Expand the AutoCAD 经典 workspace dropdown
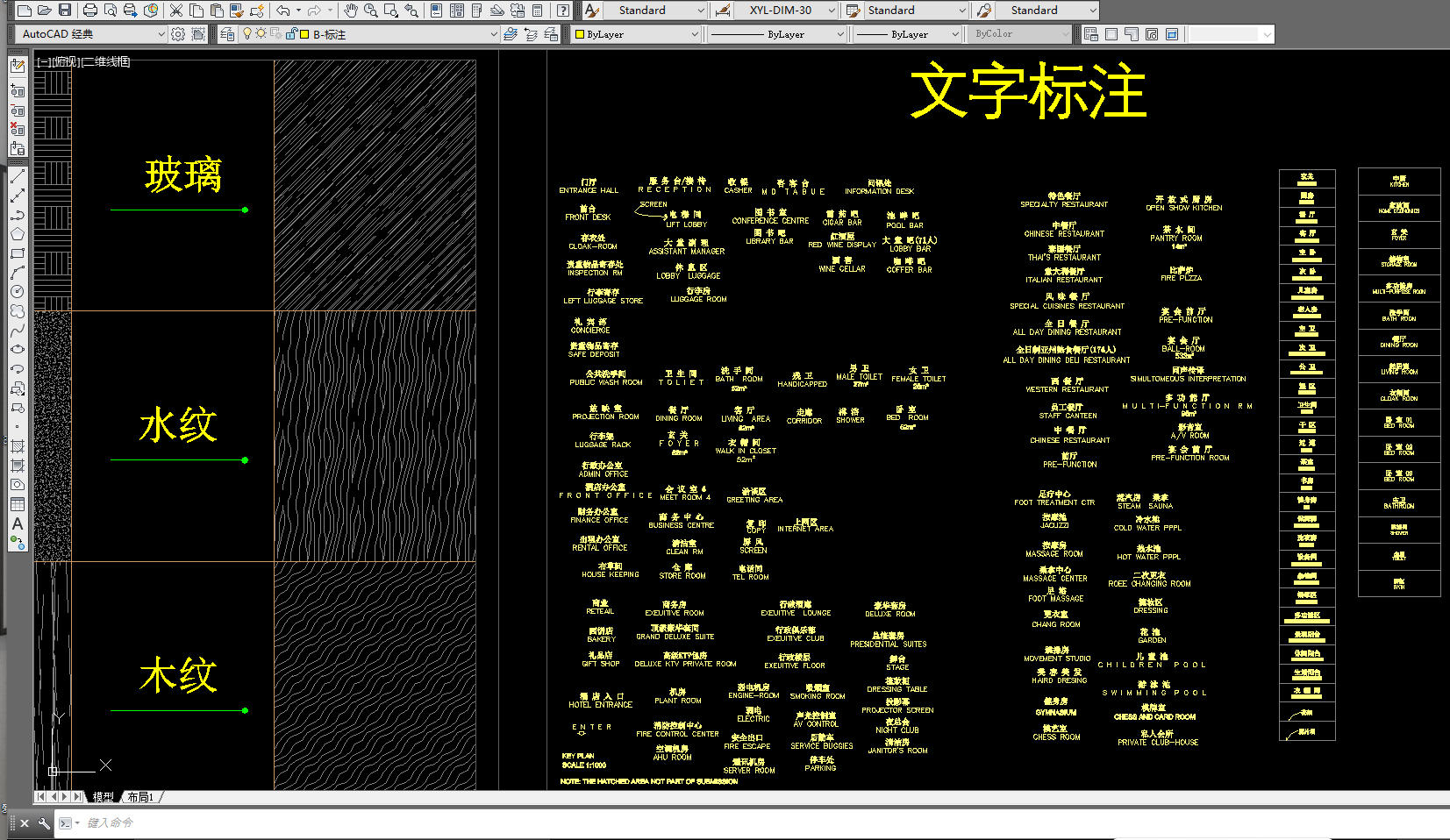1450x840 pixels. click(x=161, y=34)
